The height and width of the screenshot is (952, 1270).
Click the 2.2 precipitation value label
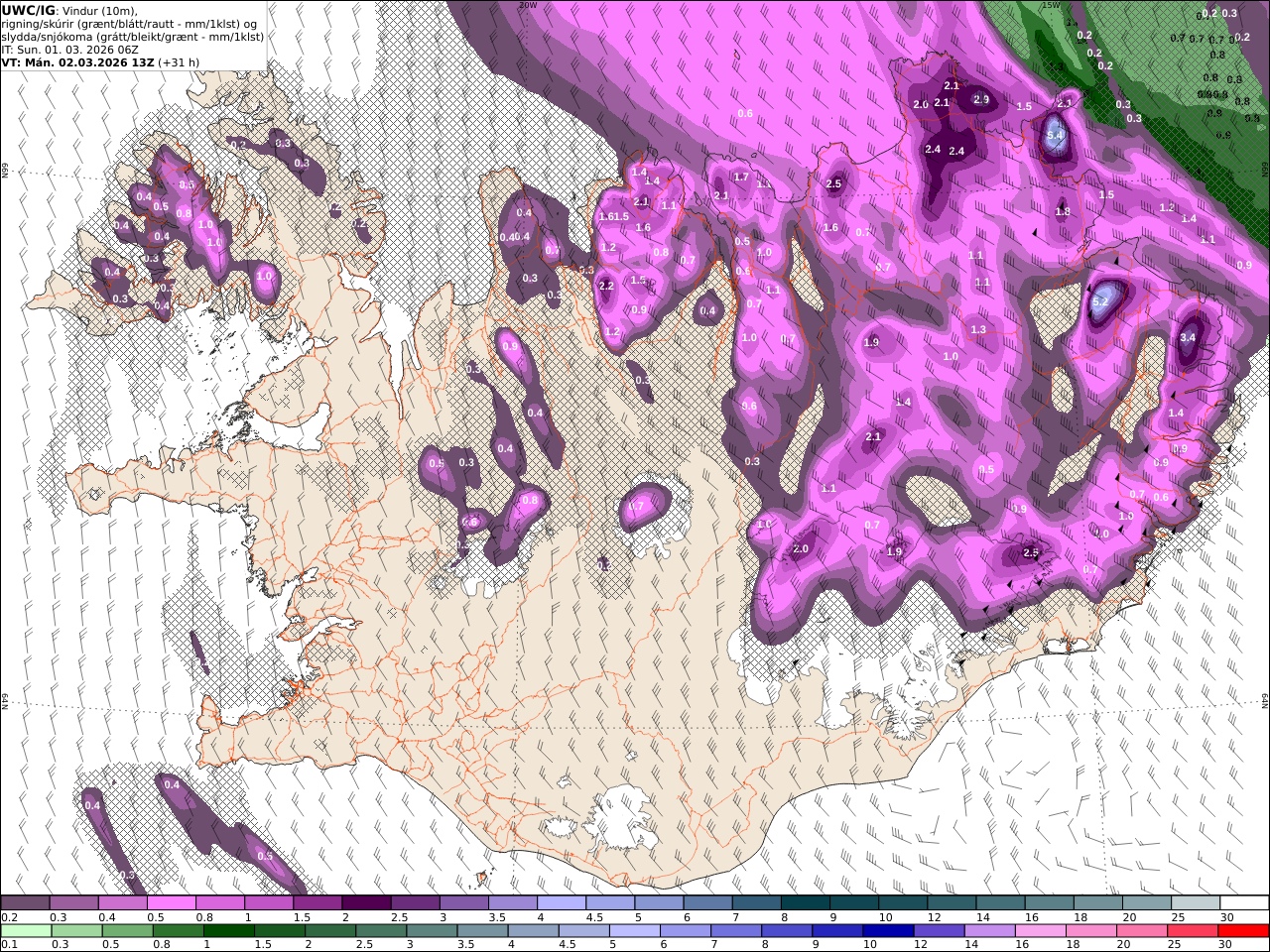point(607,286)
